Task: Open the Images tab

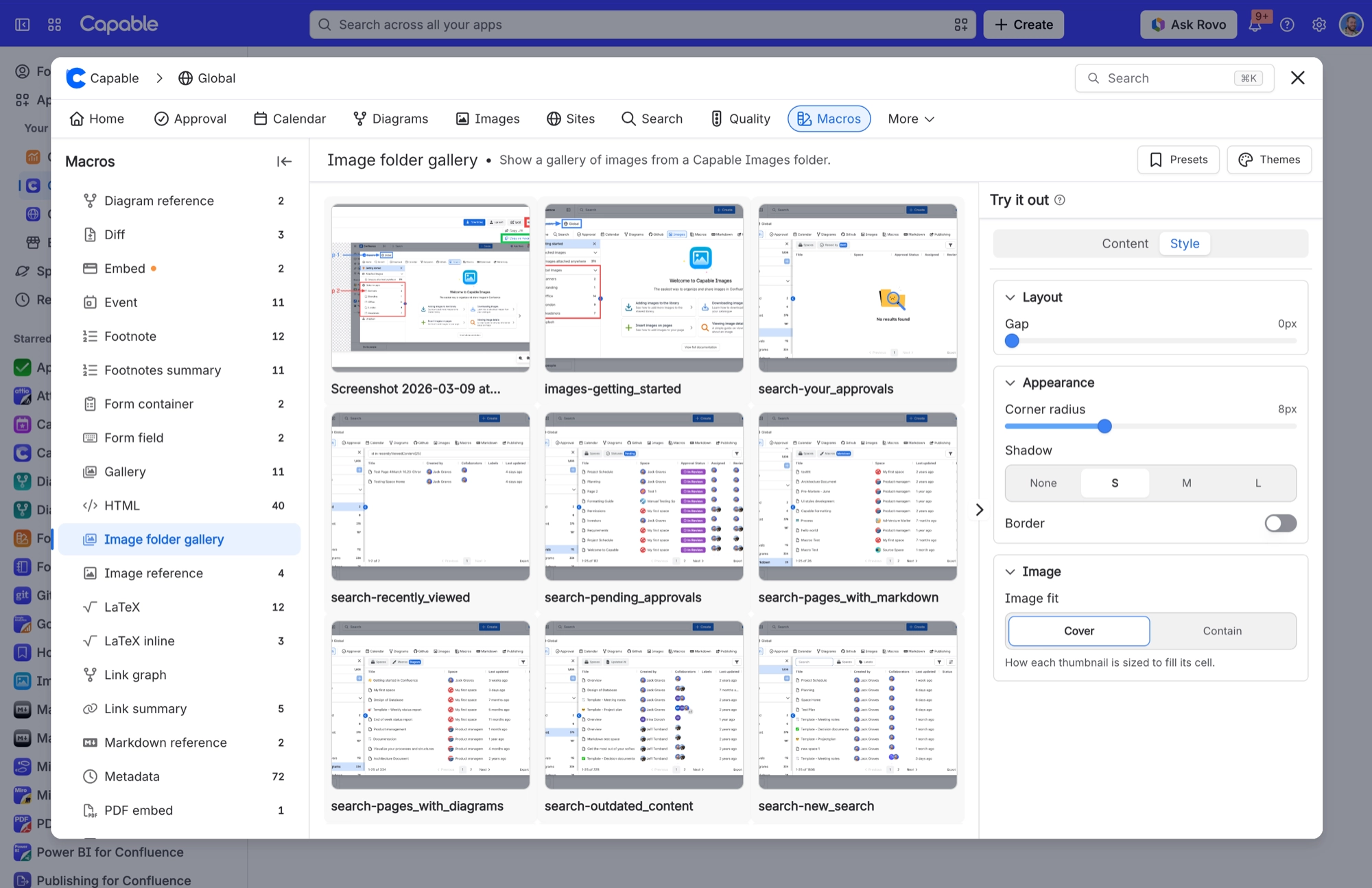Action: tap(488, 119)
